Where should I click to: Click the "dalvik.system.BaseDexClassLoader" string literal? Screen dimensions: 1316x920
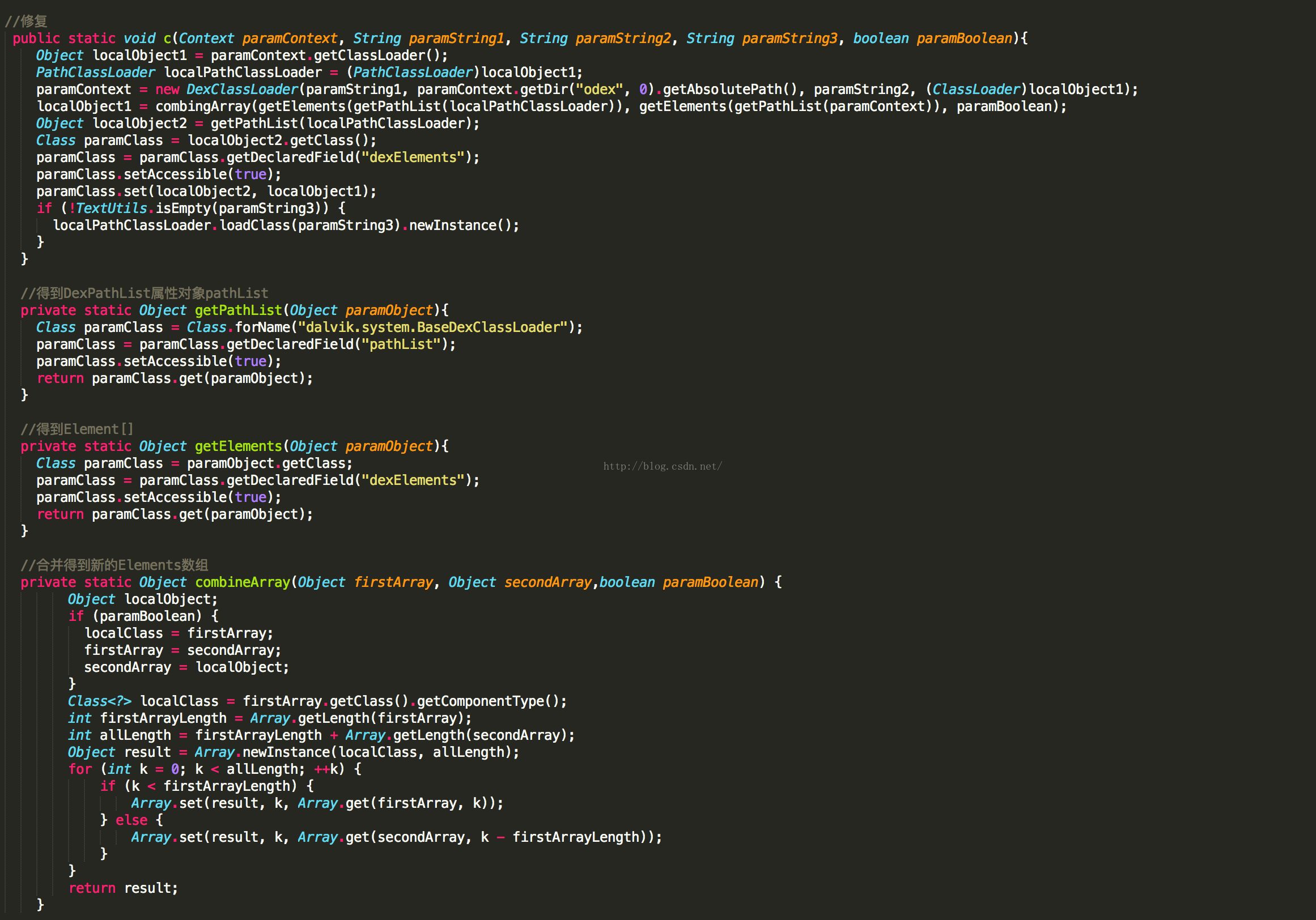pyautogui.click(x=432, y=327)
